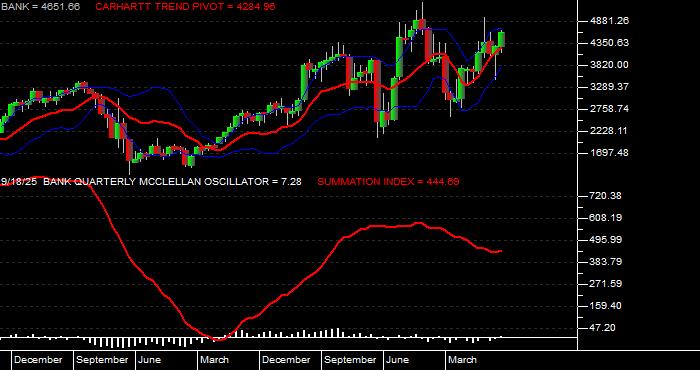
Task: Click the 9/18/25 date label
Action: [20, 181]
